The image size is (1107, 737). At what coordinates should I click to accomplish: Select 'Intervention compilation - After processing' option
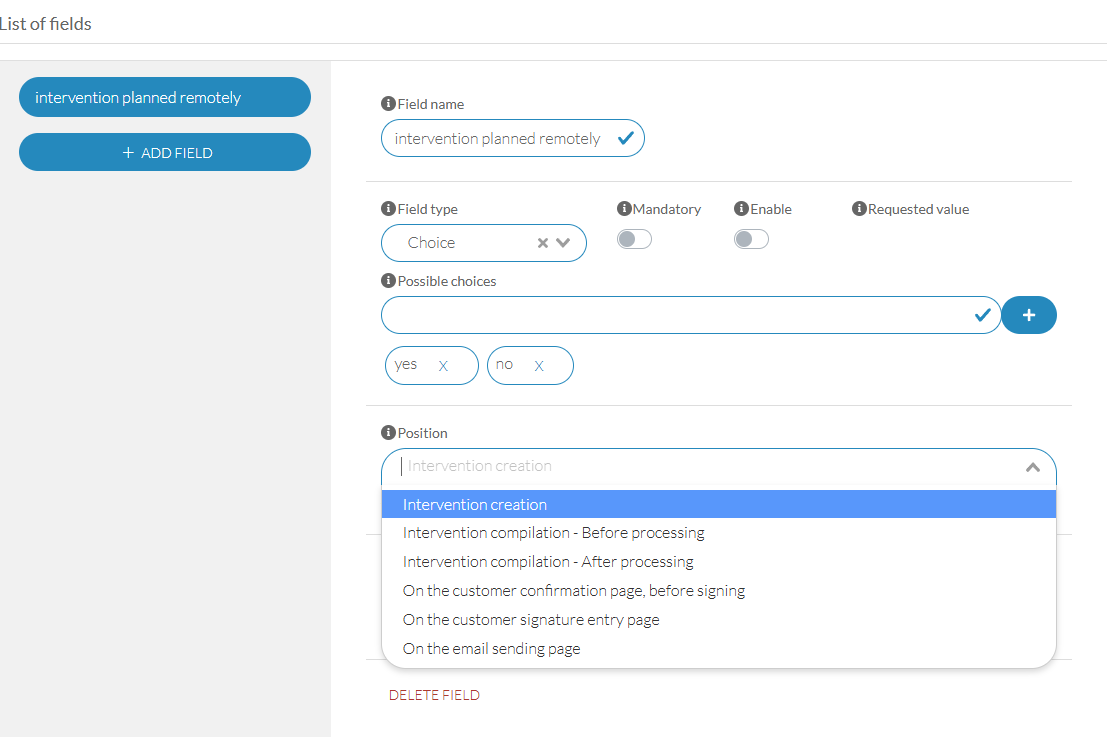click(x=719, y=562)
